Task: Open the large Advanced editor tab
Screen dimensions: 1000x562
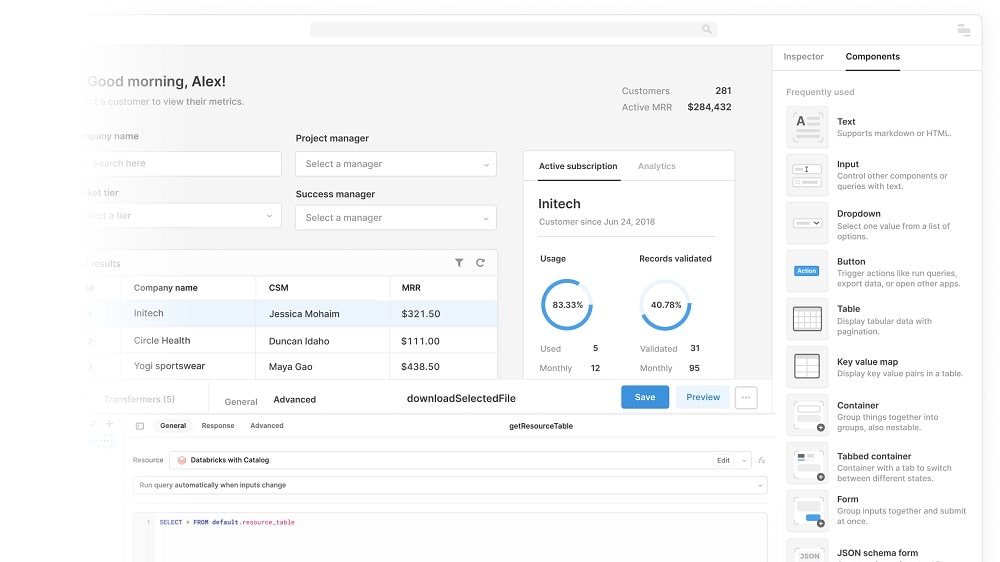Action: 295,399
